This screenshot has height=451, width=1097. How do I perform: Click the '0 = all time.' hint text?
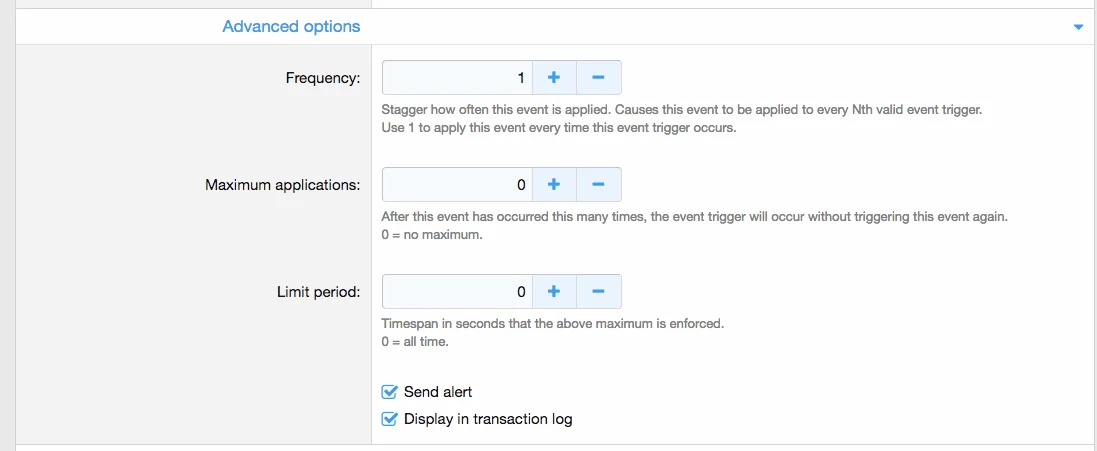415,342
